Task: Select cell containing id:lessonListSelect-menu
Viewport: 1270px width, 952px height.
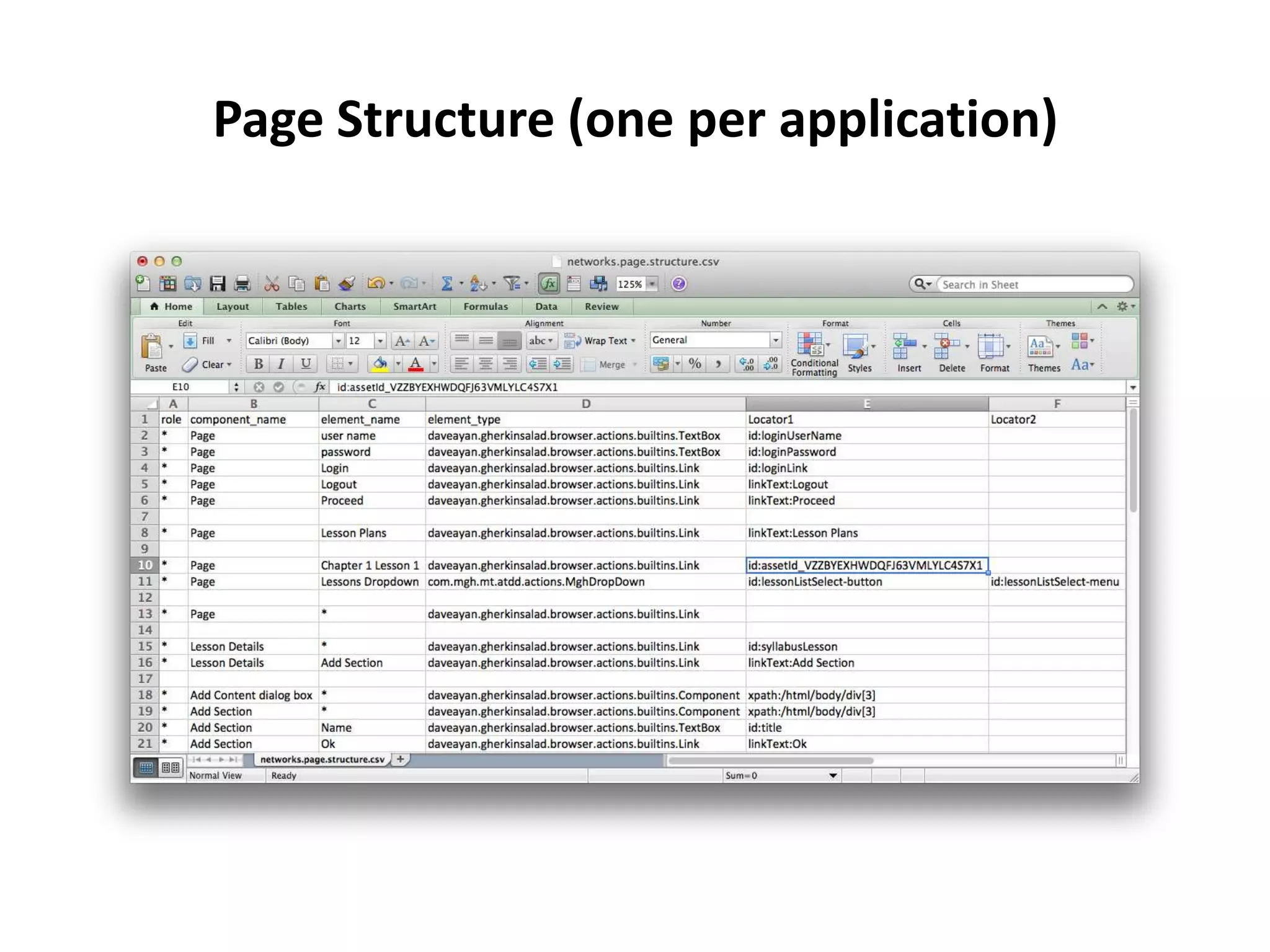Action: [1057, 581]
